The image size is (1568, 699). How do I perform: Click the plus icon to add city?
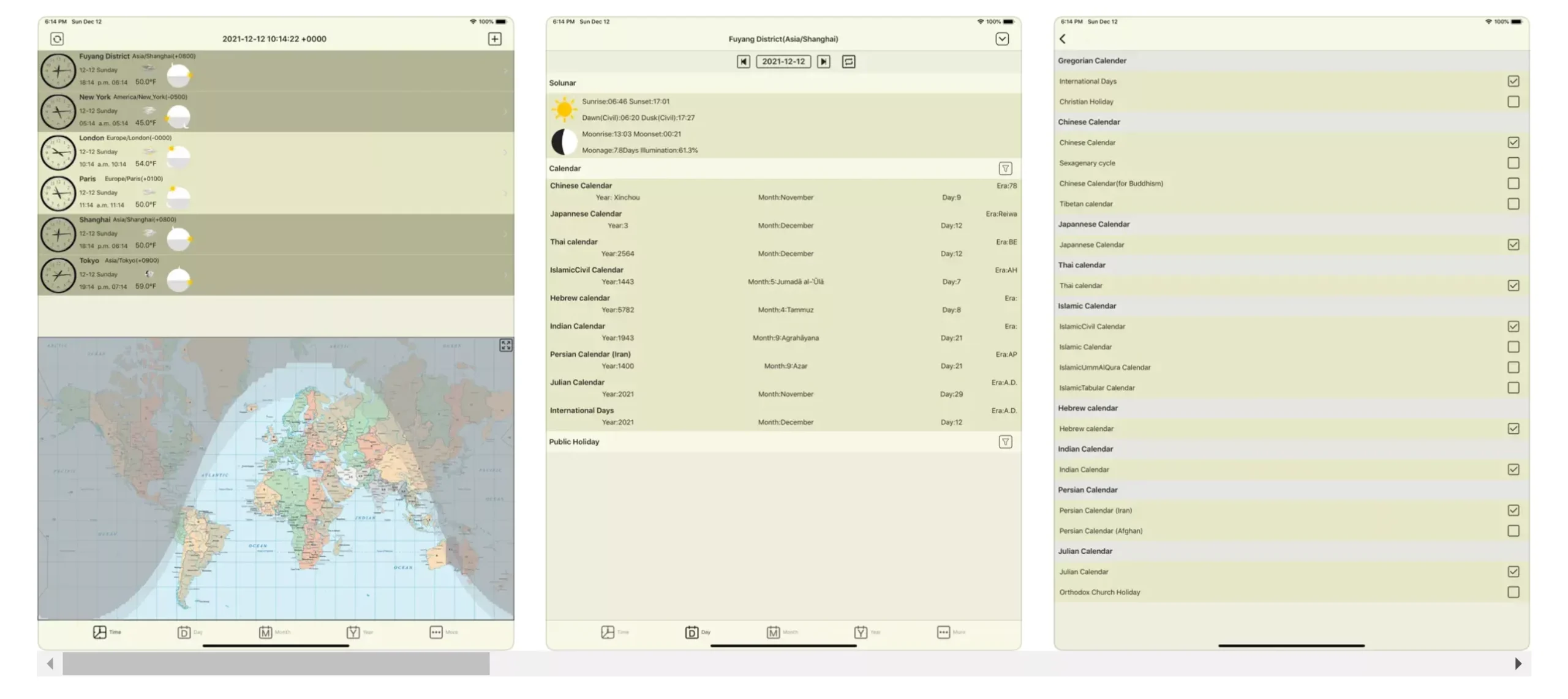coord(494,39)
